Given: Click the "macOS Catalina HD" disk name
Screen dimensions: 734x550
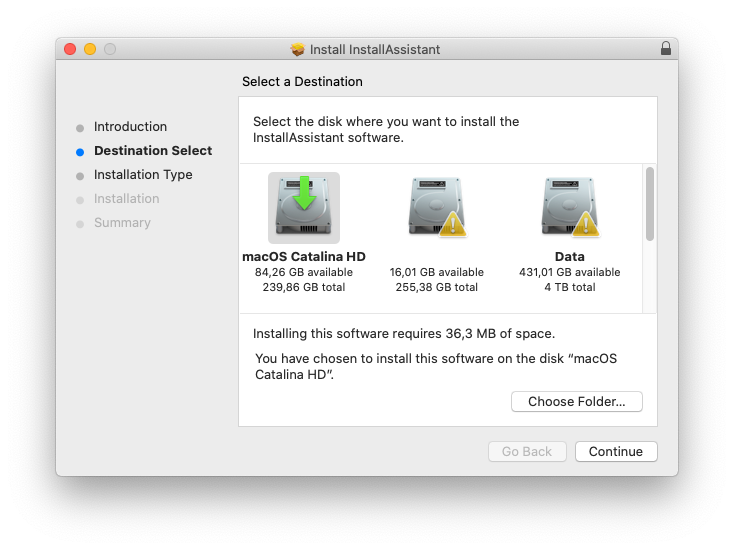Looking at the screenshot, I should tap(304, 257).
